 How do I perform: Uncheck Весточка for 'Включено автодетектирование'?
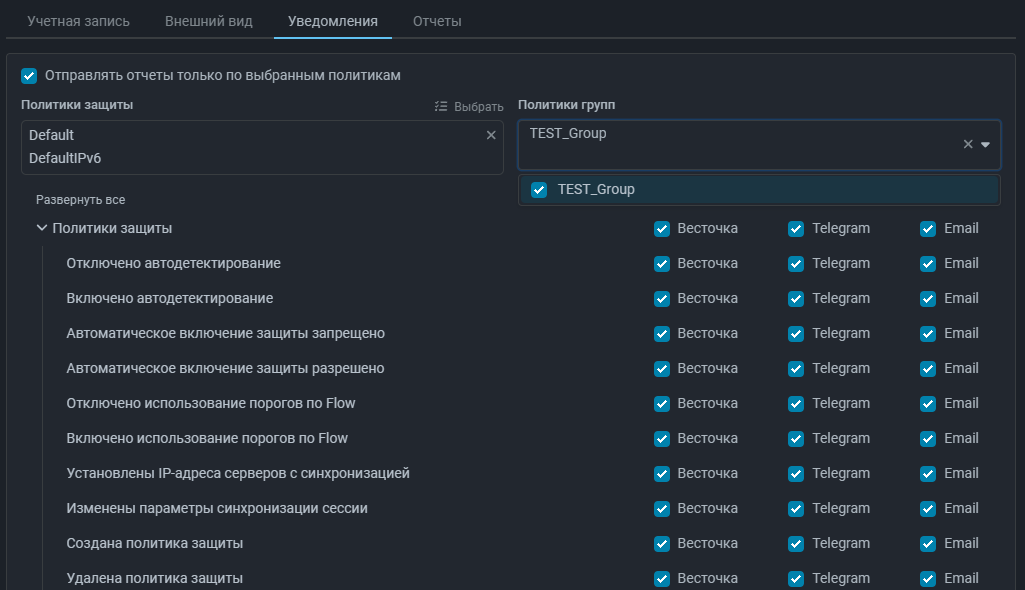662,299
